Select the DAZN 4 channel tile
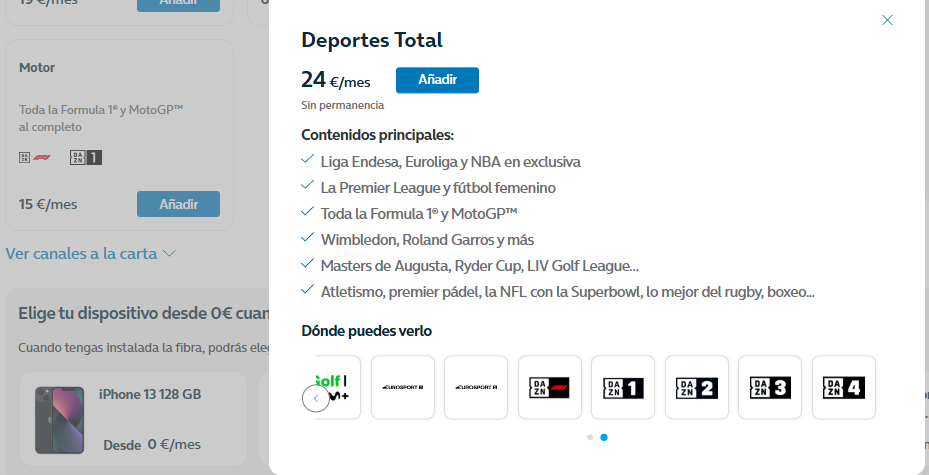 point(844,387)
